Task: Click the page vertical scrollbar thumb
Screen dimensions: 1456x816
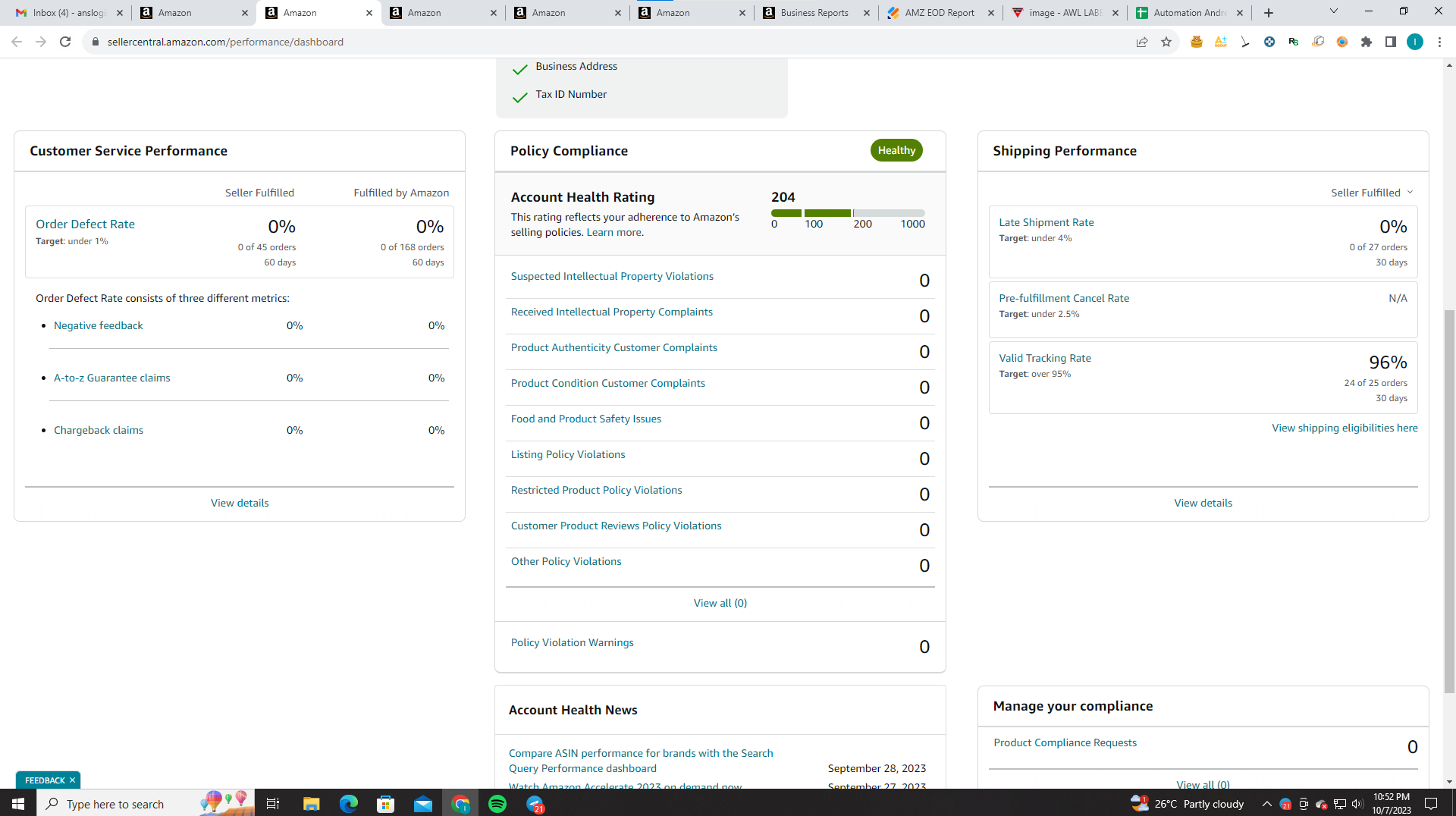Action: pos(1449,501)
